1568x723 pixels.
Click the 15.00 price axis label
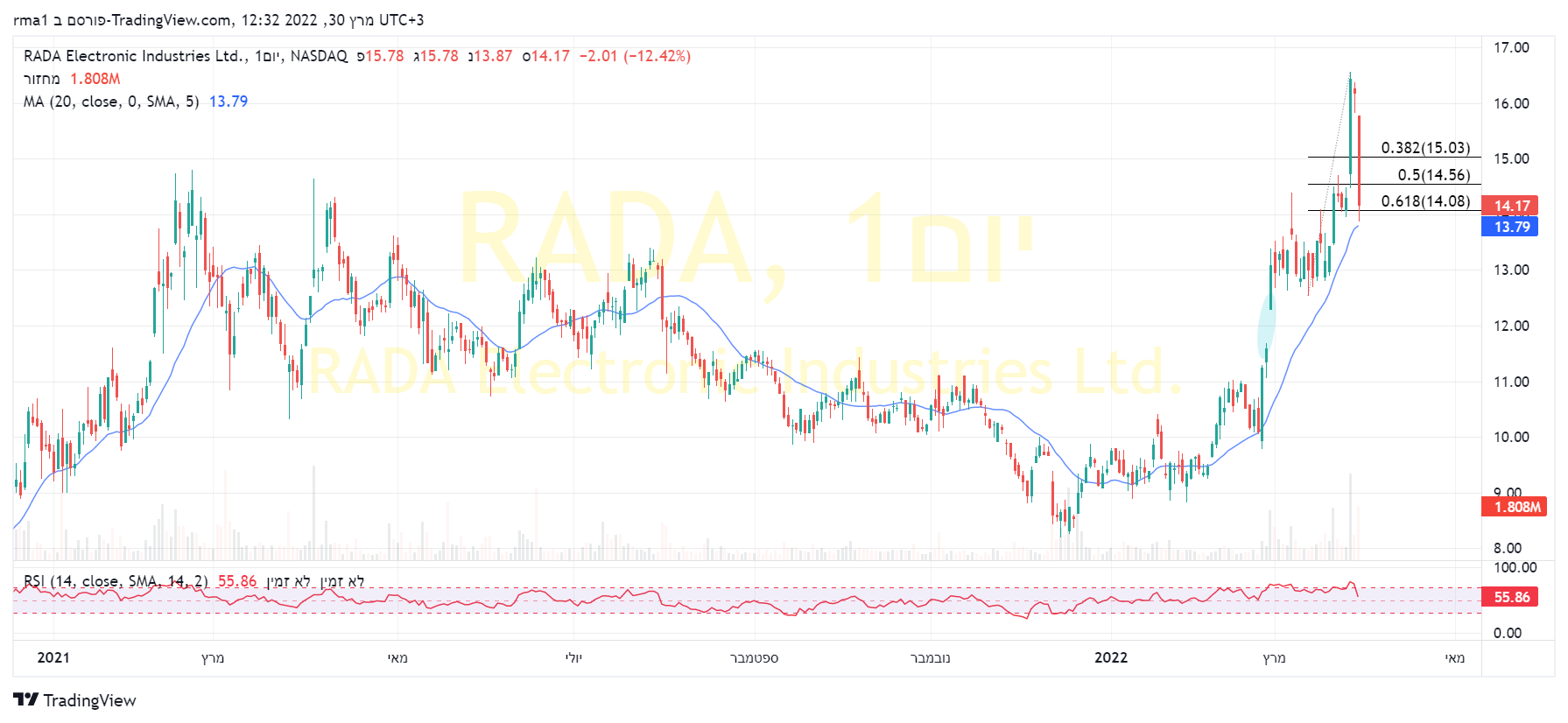click(1511, 158)
